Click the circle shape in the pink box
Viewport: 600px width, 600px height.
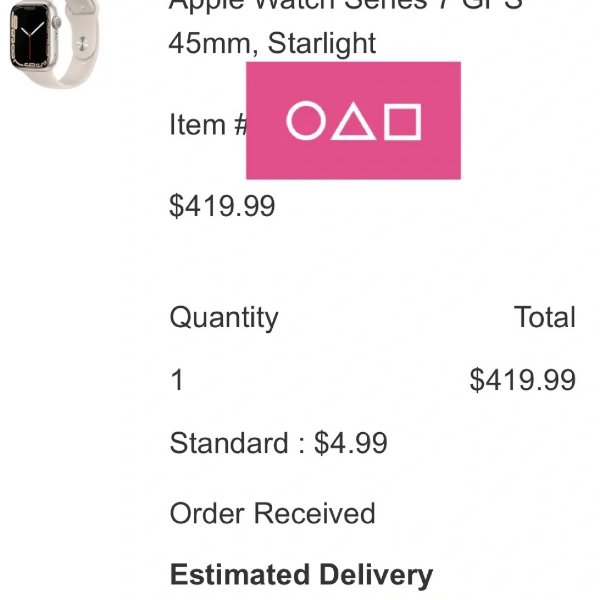pos(306,121)
